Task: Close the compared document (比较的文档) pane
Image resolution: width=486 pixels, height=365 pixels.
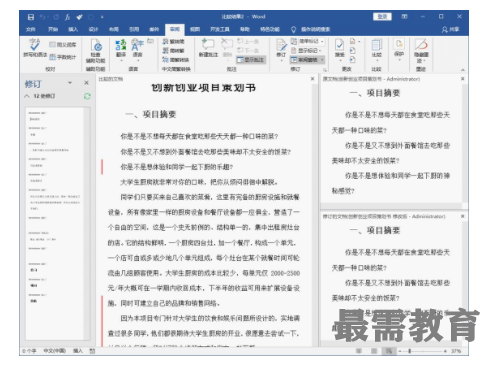Action: coord(312,79)
